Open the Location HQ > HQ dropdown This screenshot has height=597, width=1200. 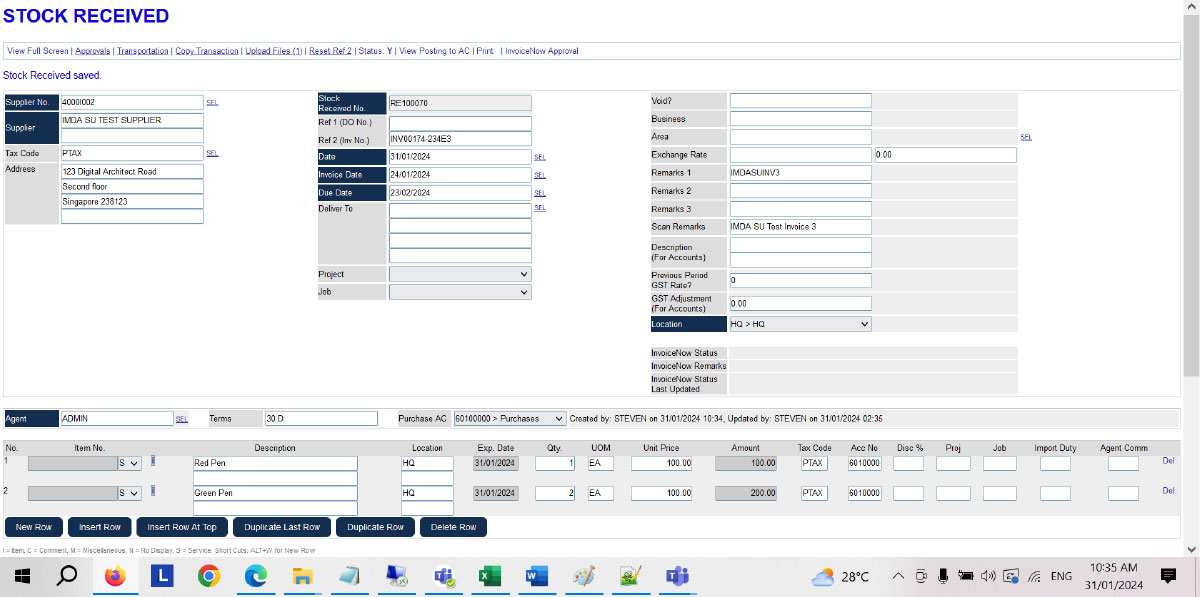coord(800,324)
